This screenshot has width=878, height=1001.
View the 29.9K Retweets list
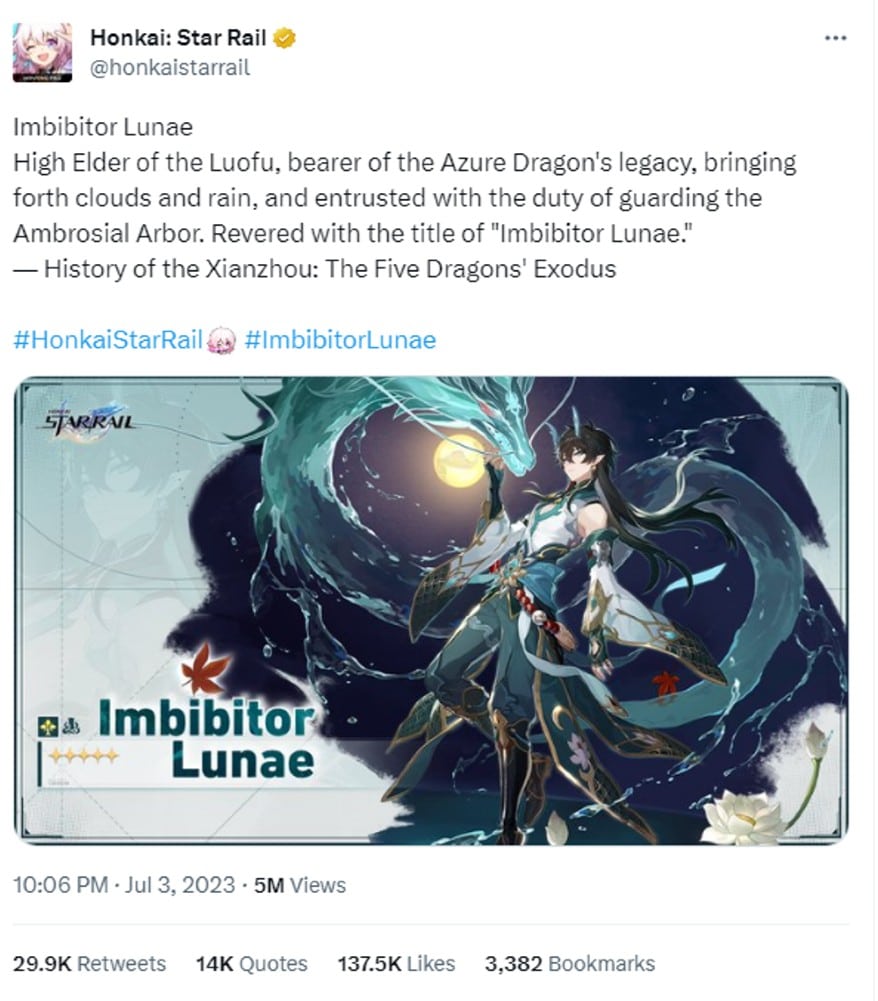(89, 963)
